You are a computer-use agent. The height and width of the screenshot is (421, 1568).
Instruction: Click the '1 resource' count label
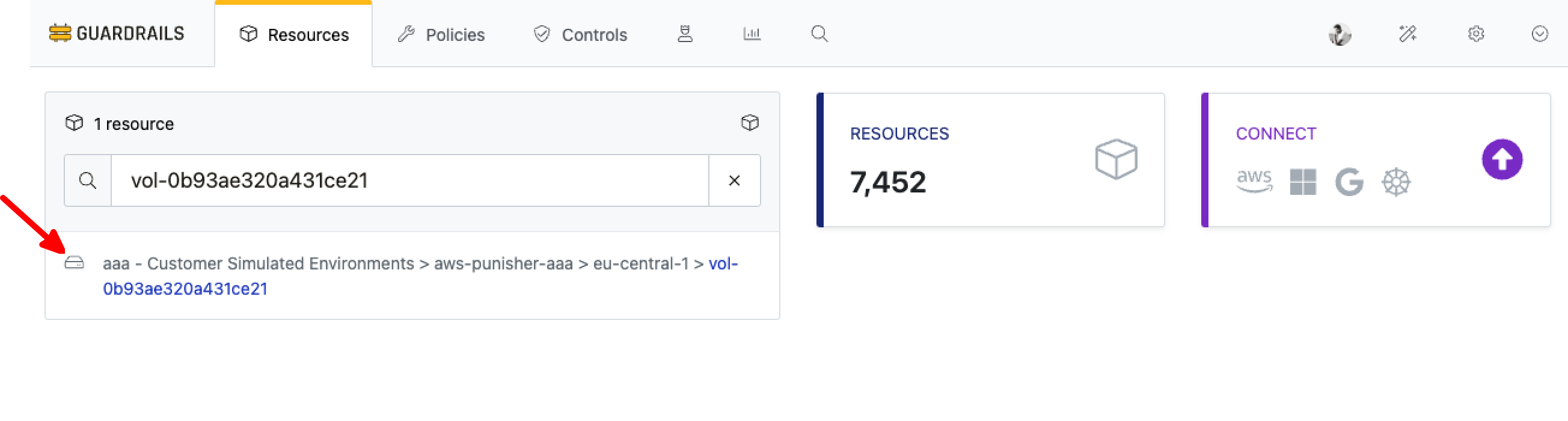pyautogui.click(x=133, y=124)
